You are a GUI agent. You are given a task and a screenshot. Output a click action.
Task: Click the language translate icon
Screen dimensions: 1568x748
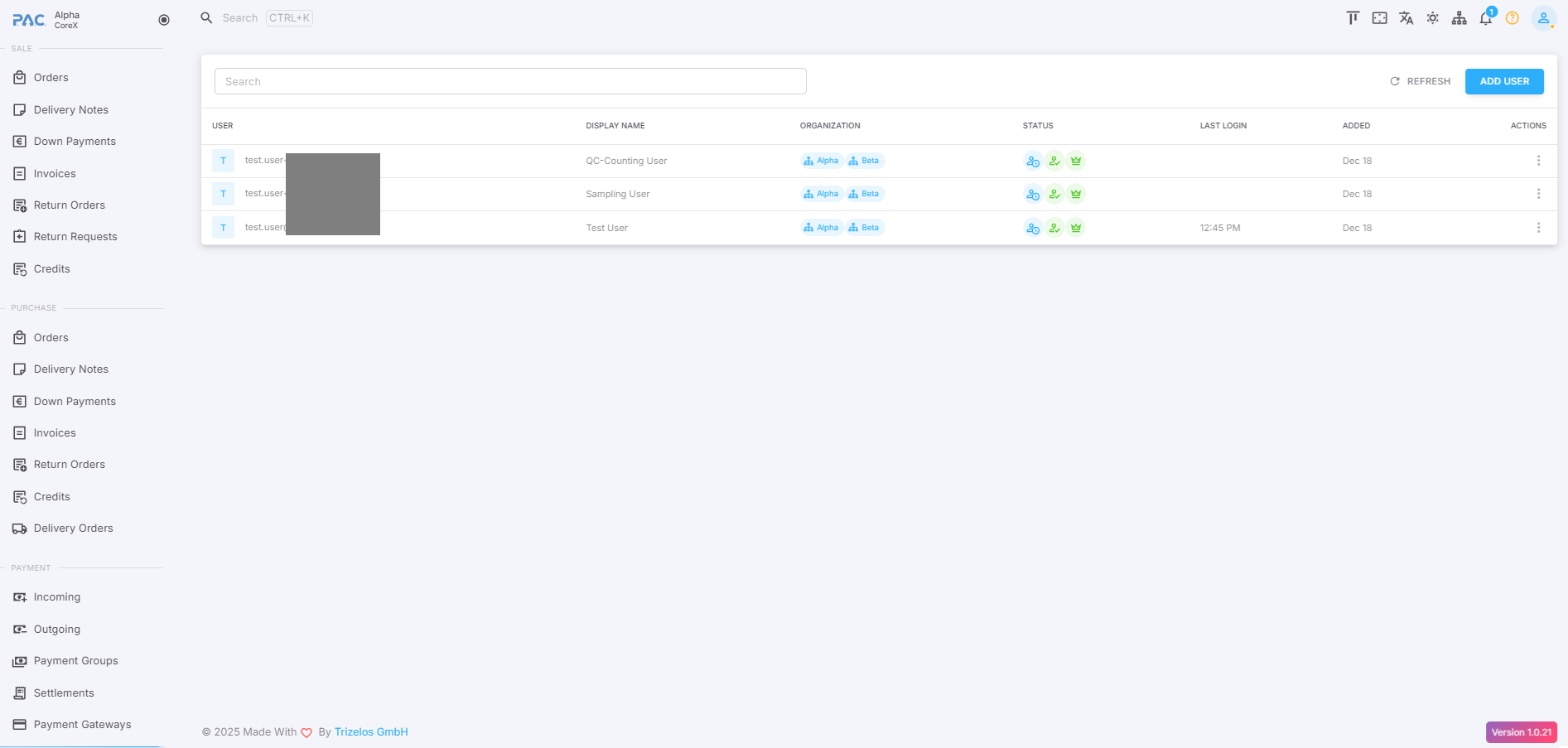[x=1406, y=18]
